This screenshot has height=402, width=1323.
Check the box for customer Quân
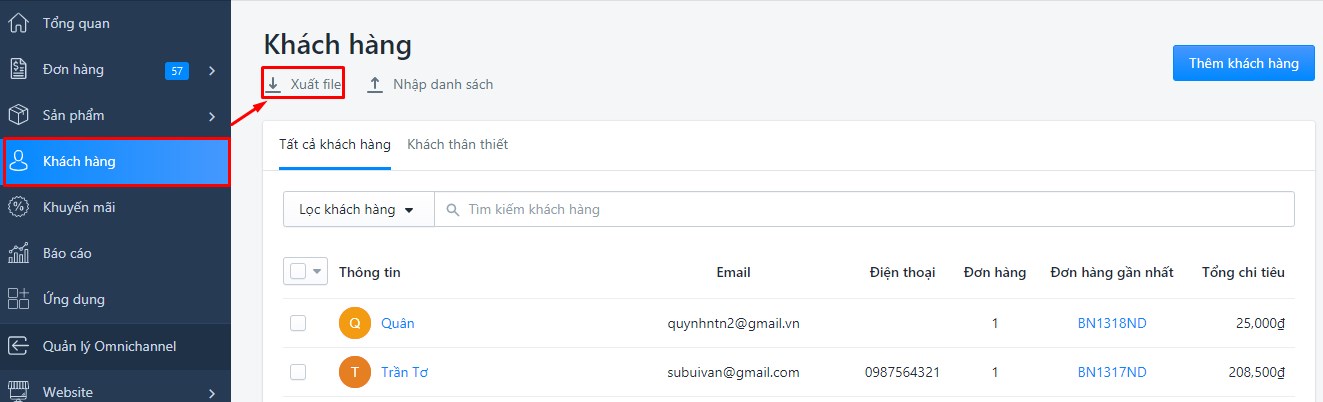click(298, 323)
